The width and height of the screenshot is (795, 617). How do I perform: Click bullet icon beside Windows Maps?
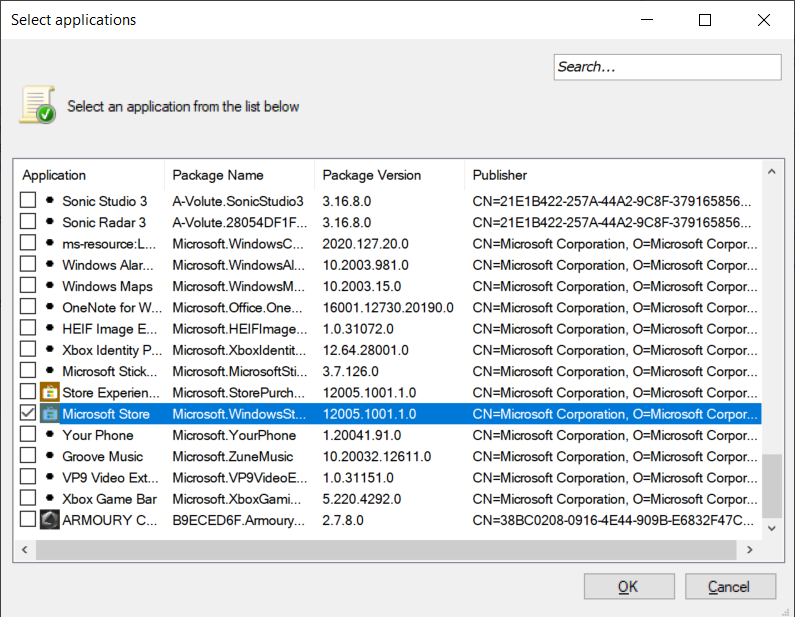50,285
